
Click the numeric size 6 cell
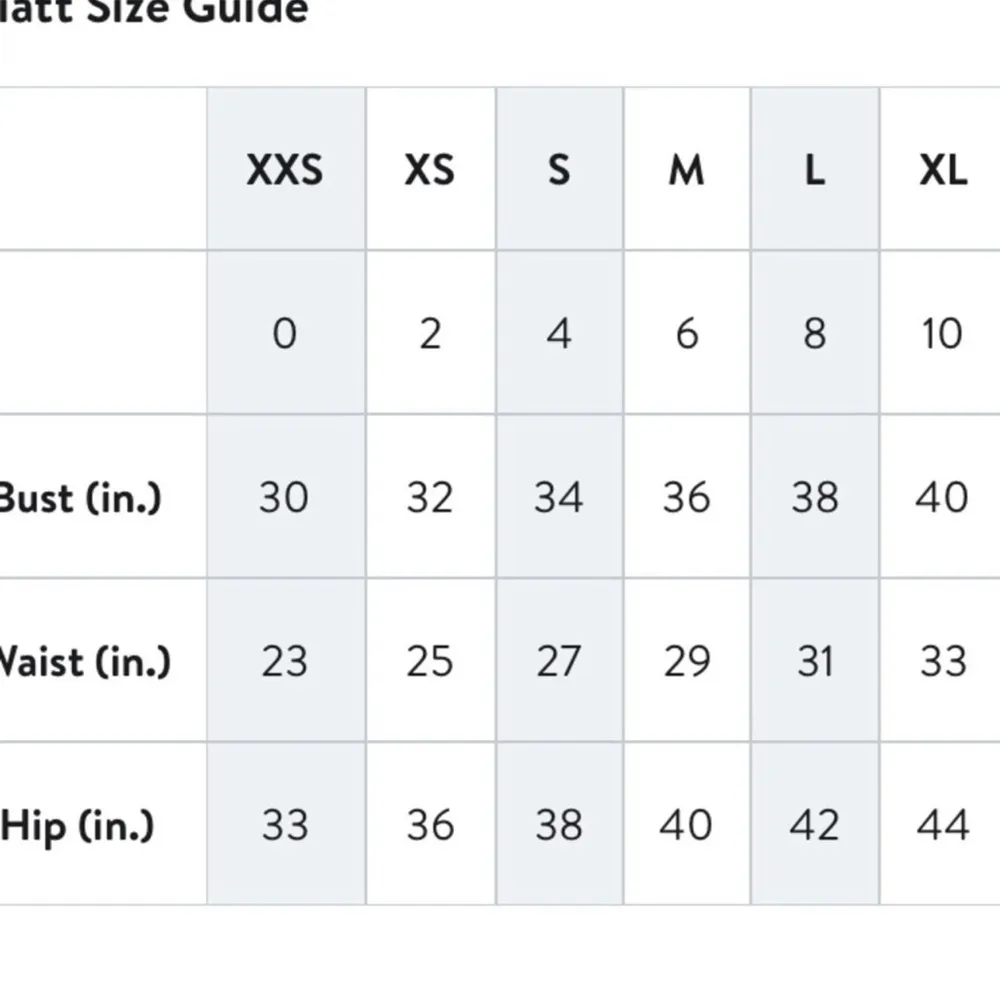[686, 334]
